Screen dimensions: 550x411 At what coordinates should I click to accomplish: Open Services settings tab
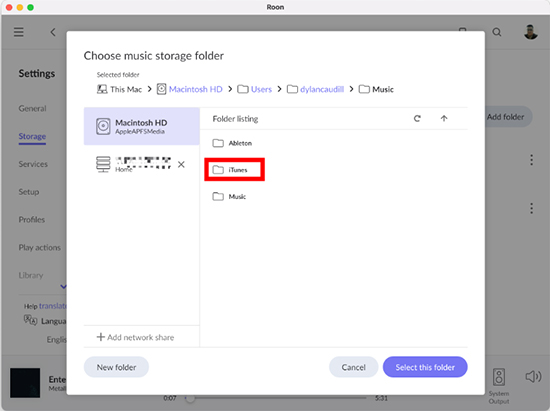tap(33, 164)
